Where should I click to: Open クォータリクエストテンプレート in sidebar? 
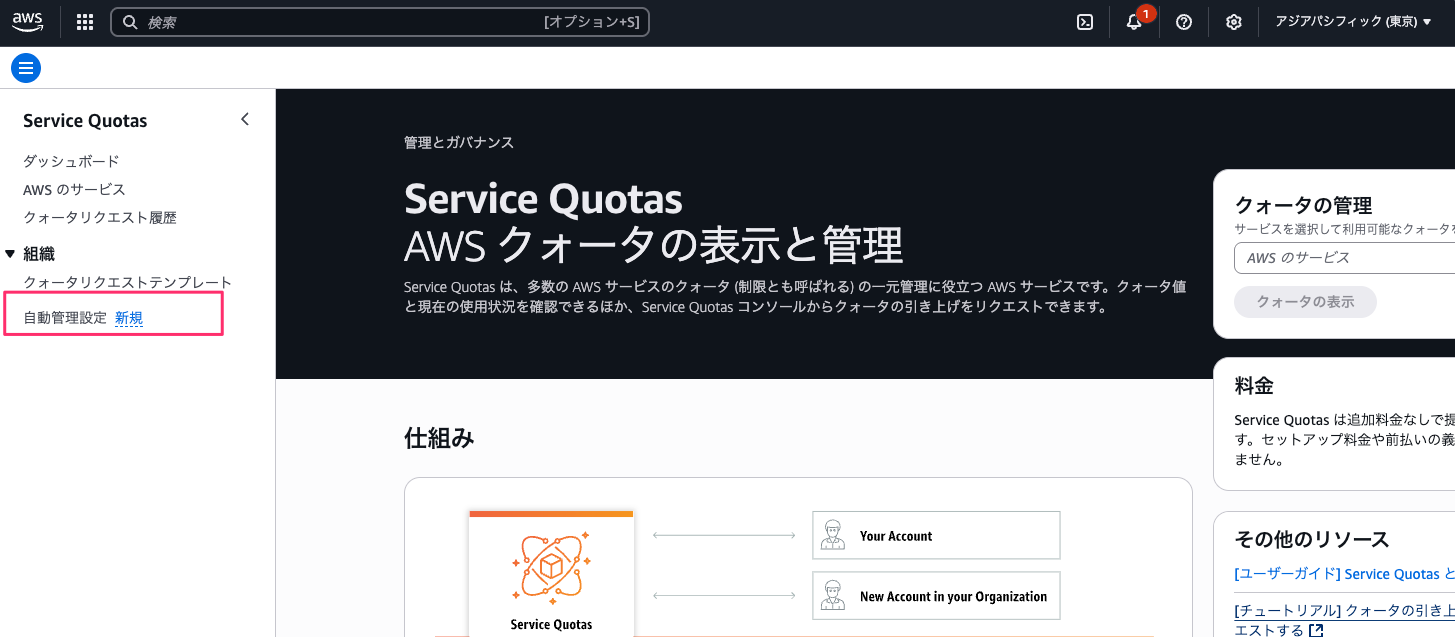127,282
